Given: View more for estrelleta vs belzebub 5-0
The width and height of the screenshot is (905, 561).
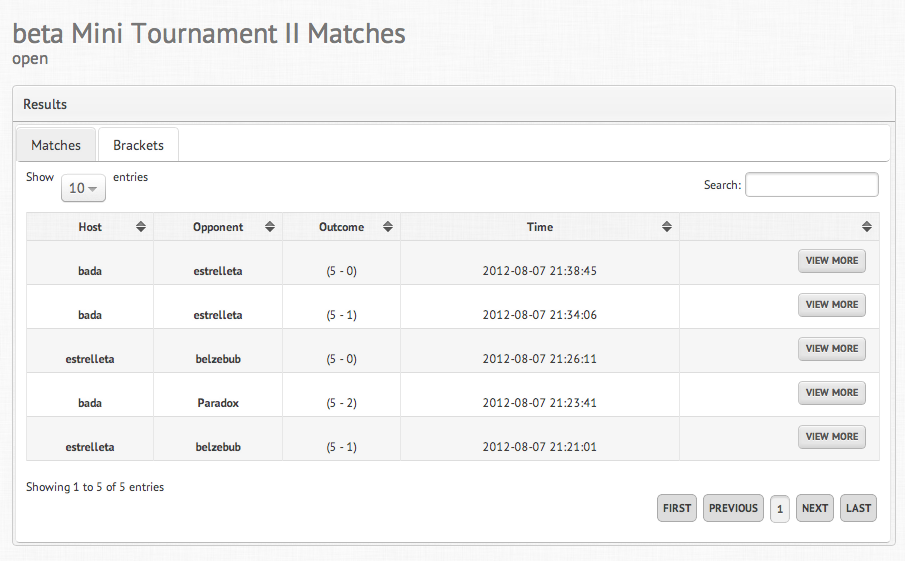Looking at the screenshot, I should click(x=832, y=349).
